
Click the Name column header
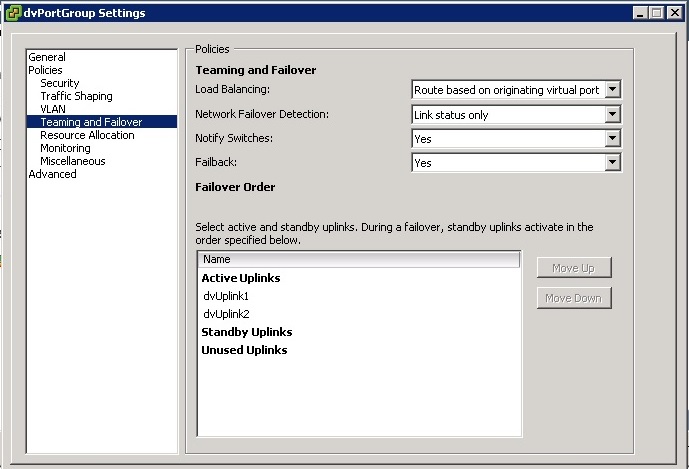coord(358,260)
